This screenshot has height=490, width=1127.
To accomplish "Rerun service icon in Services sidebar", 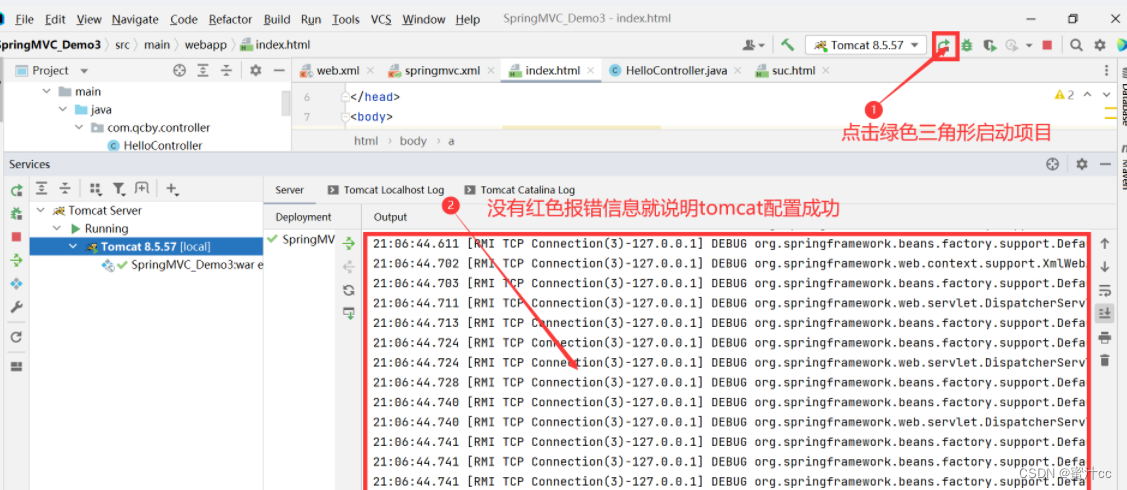I will [x=16, y=190].
